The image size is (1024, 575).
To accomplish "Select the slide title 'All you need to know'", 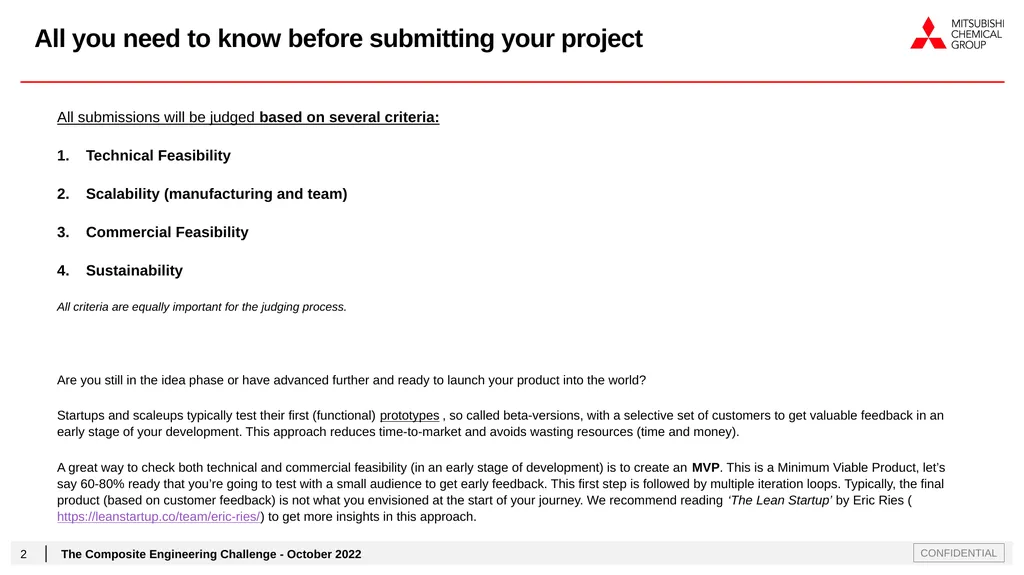I will click(338, 39).
